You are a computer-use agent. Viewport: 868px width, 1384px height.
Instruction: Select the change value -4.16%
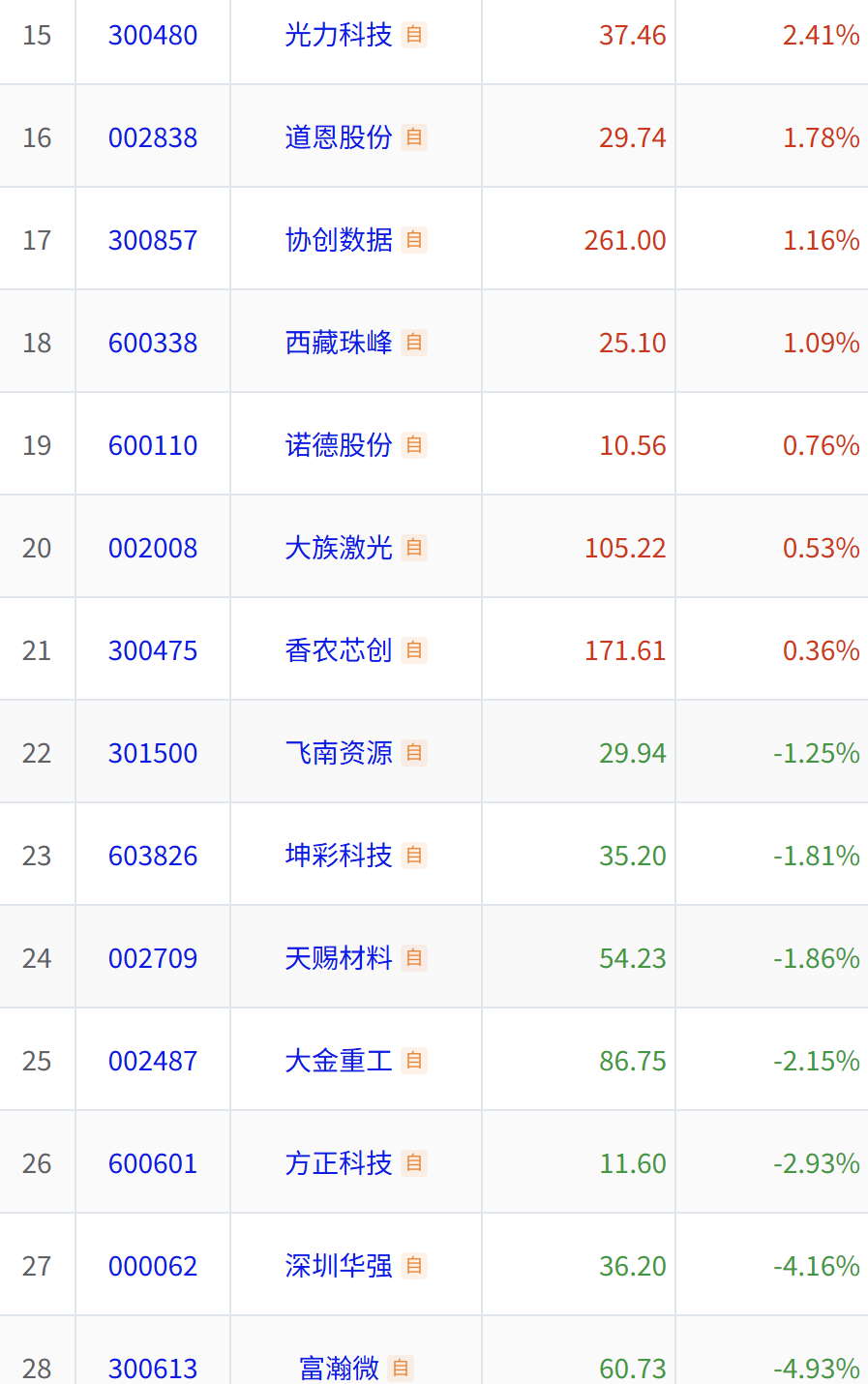tap(817, 1267)
